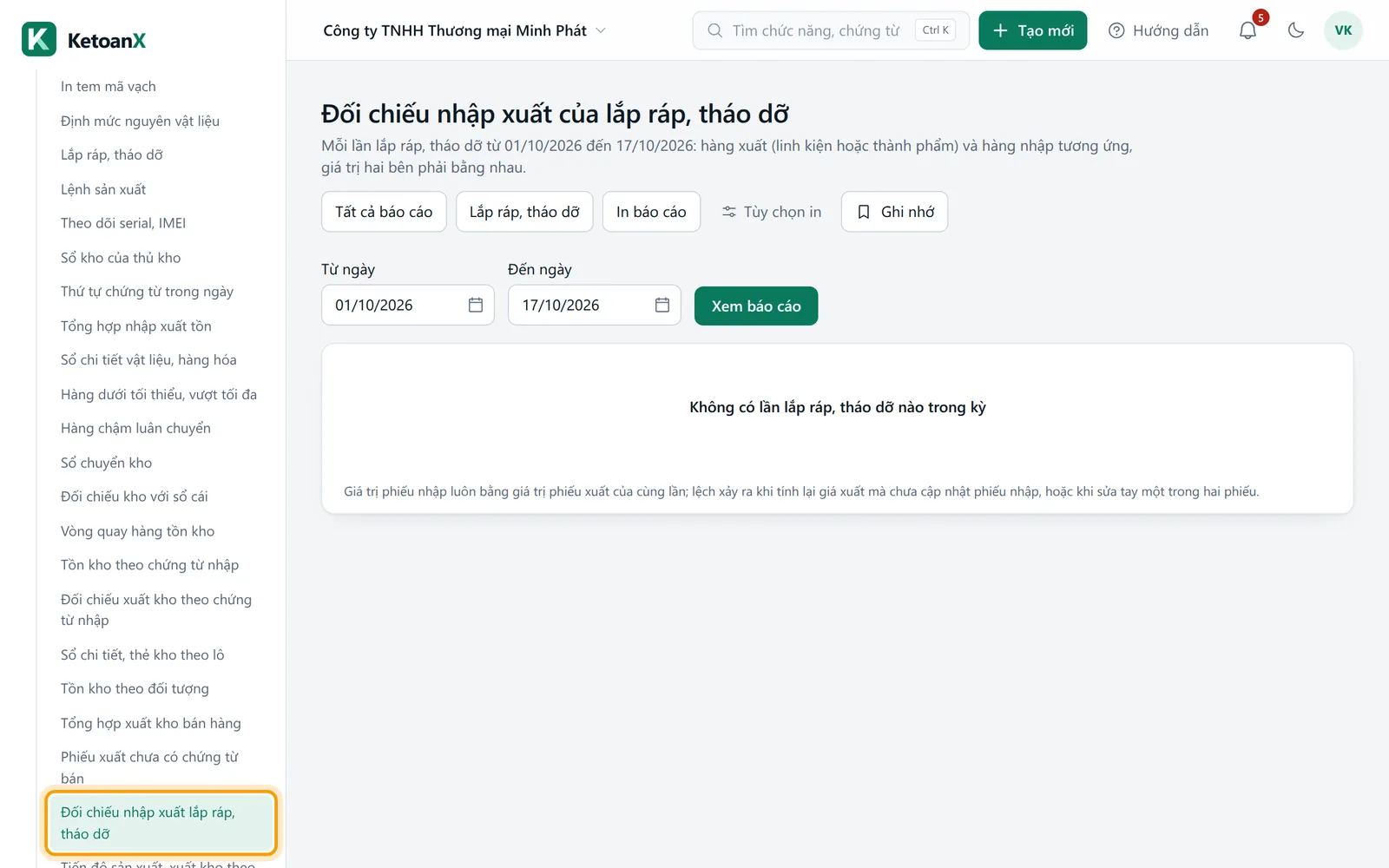Open Sổ kho của thủ kho
The image size is (1389, 868).
(121, 258)
